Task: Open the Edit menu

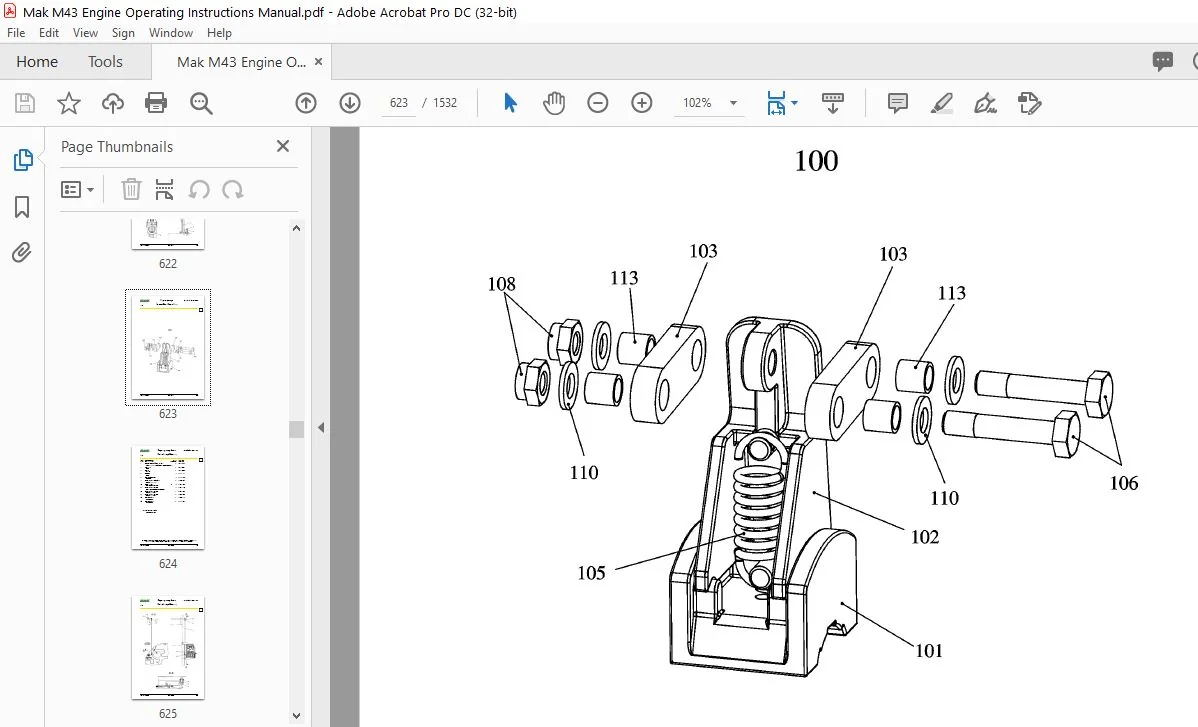Action: coord(49,33)
